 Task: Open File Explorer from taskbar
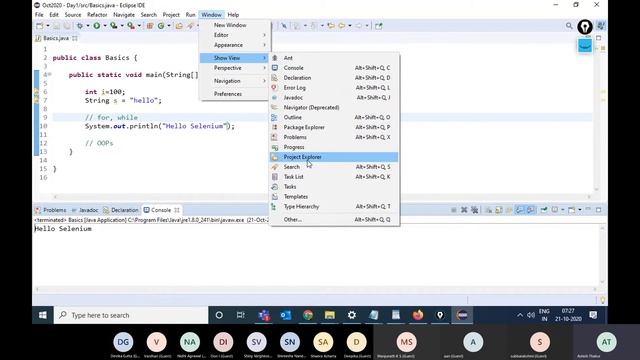tap(330, 315)
